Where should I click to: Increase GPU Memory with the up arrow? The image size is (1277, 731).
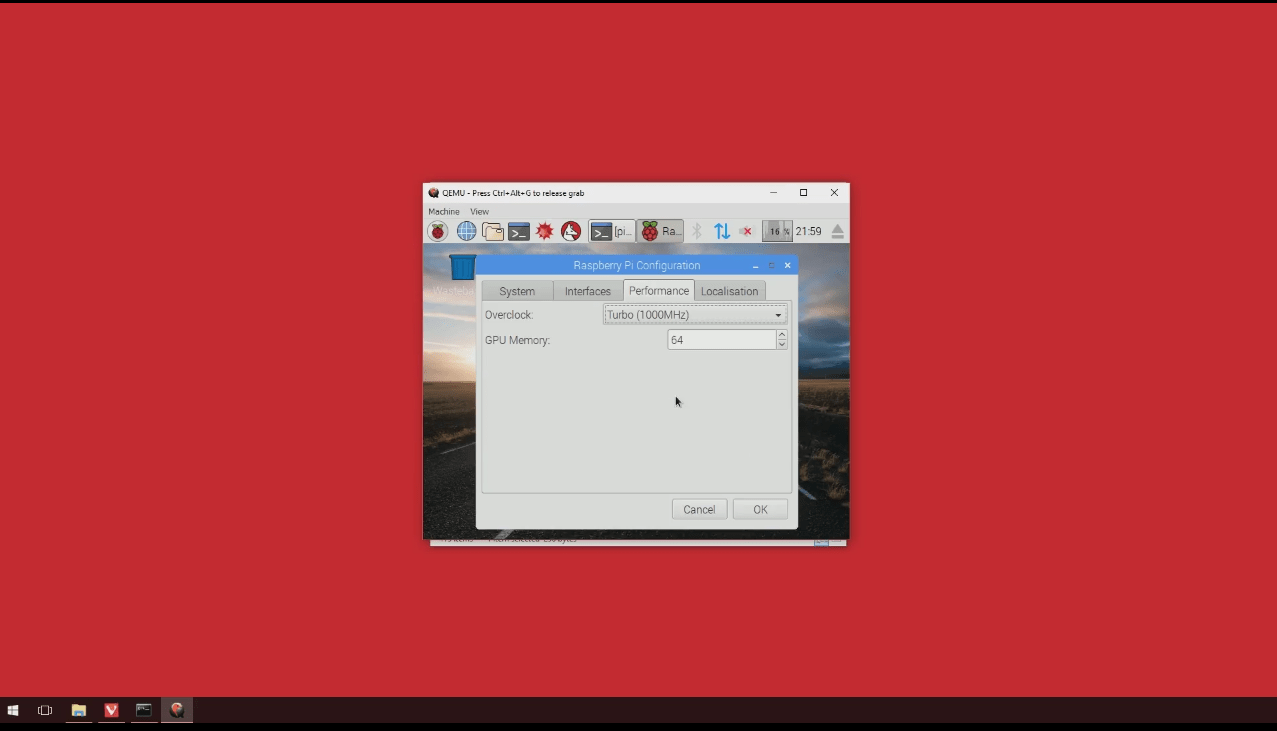(x=781, y=335)
